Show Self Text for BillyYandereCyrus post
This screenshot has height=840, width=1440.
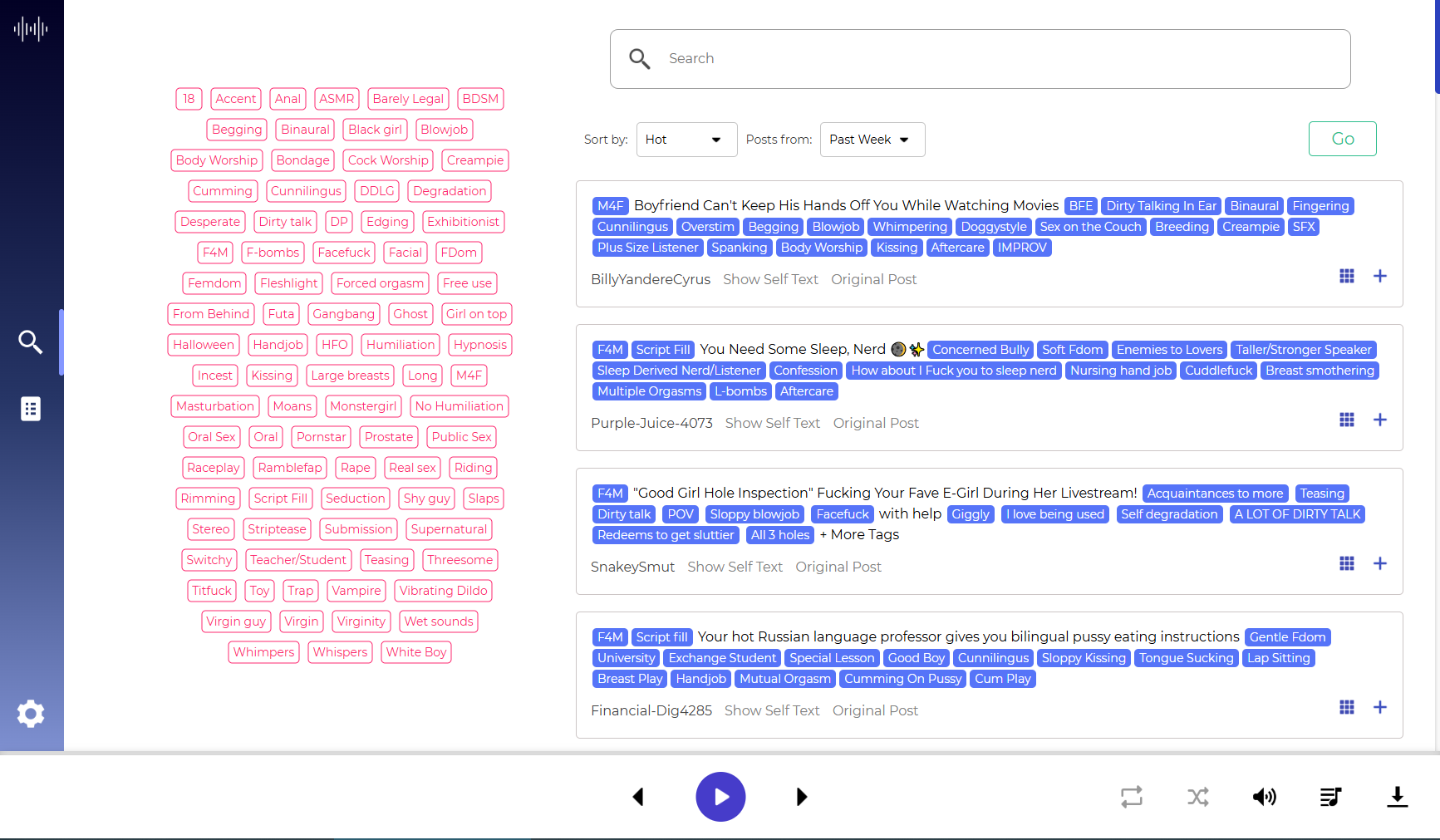[770, 279]
